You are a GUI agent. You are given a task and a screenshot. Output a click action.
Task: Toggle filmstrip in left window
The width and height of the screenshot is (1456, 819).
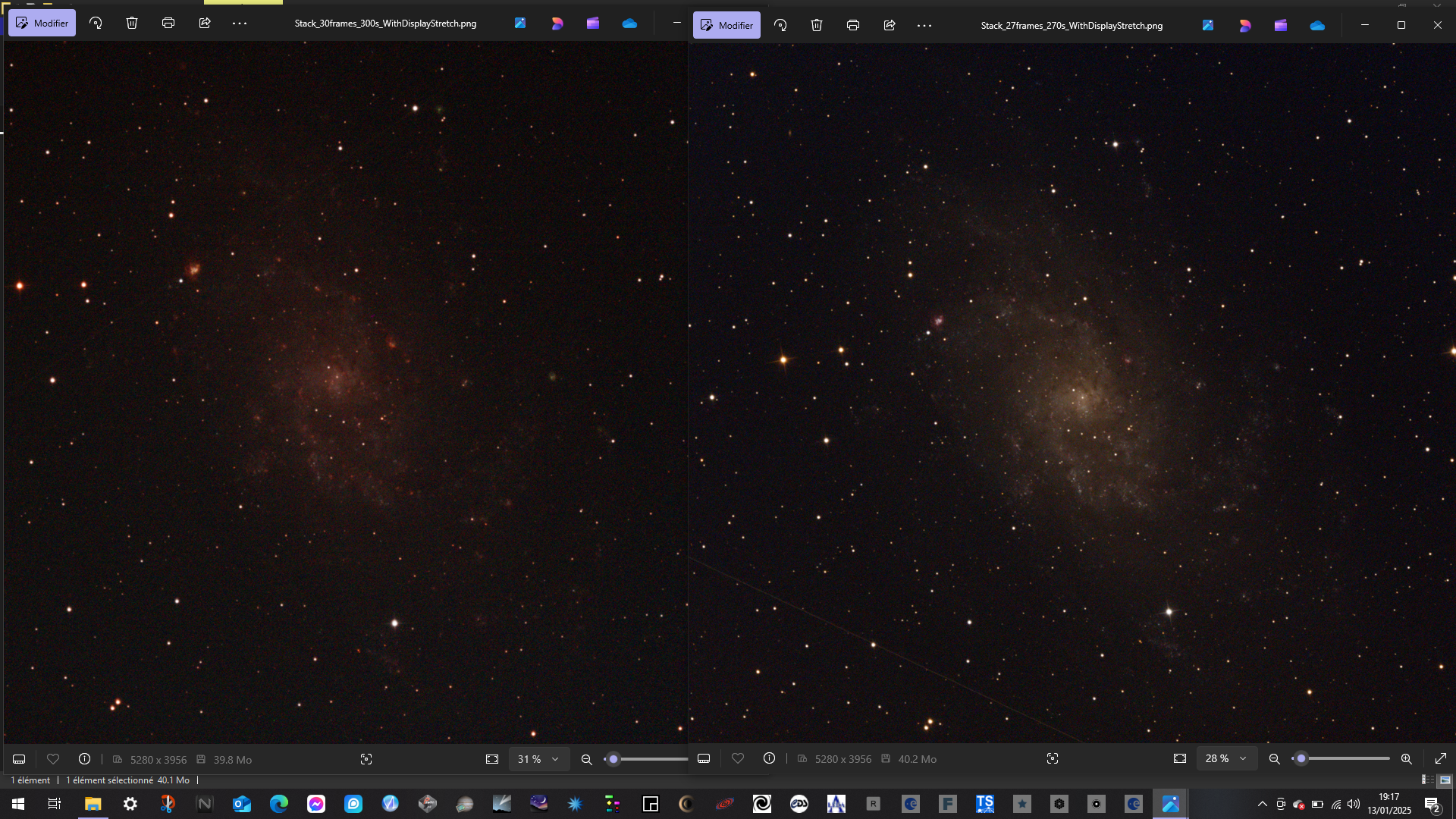coord(20,759)
